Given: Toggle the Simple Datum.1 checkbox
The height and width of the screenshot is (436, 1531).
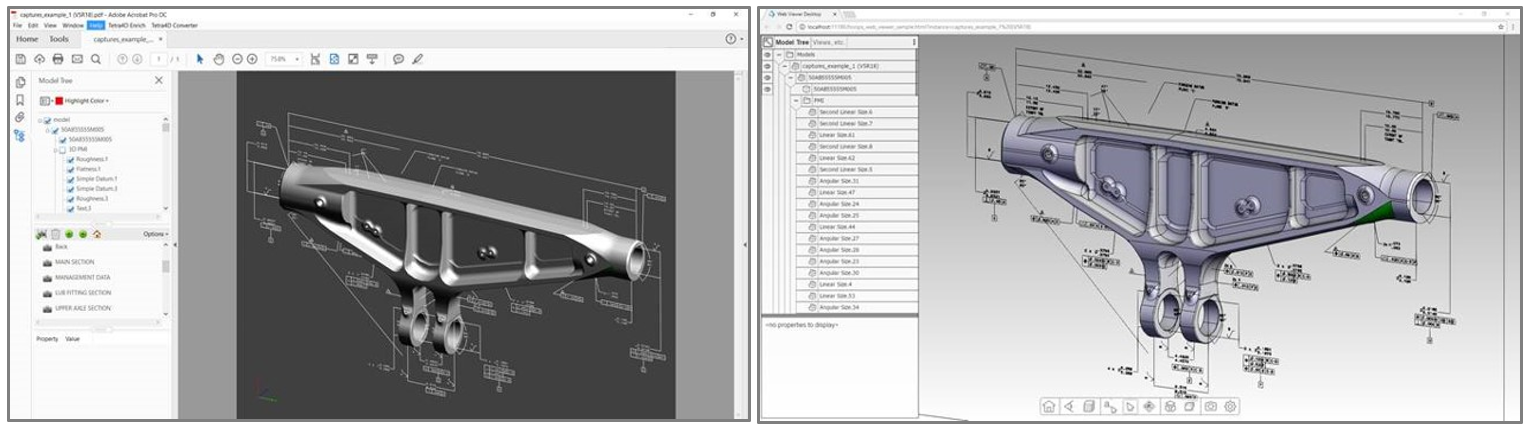Looking at the screenshot, I should tap(70, 179).
